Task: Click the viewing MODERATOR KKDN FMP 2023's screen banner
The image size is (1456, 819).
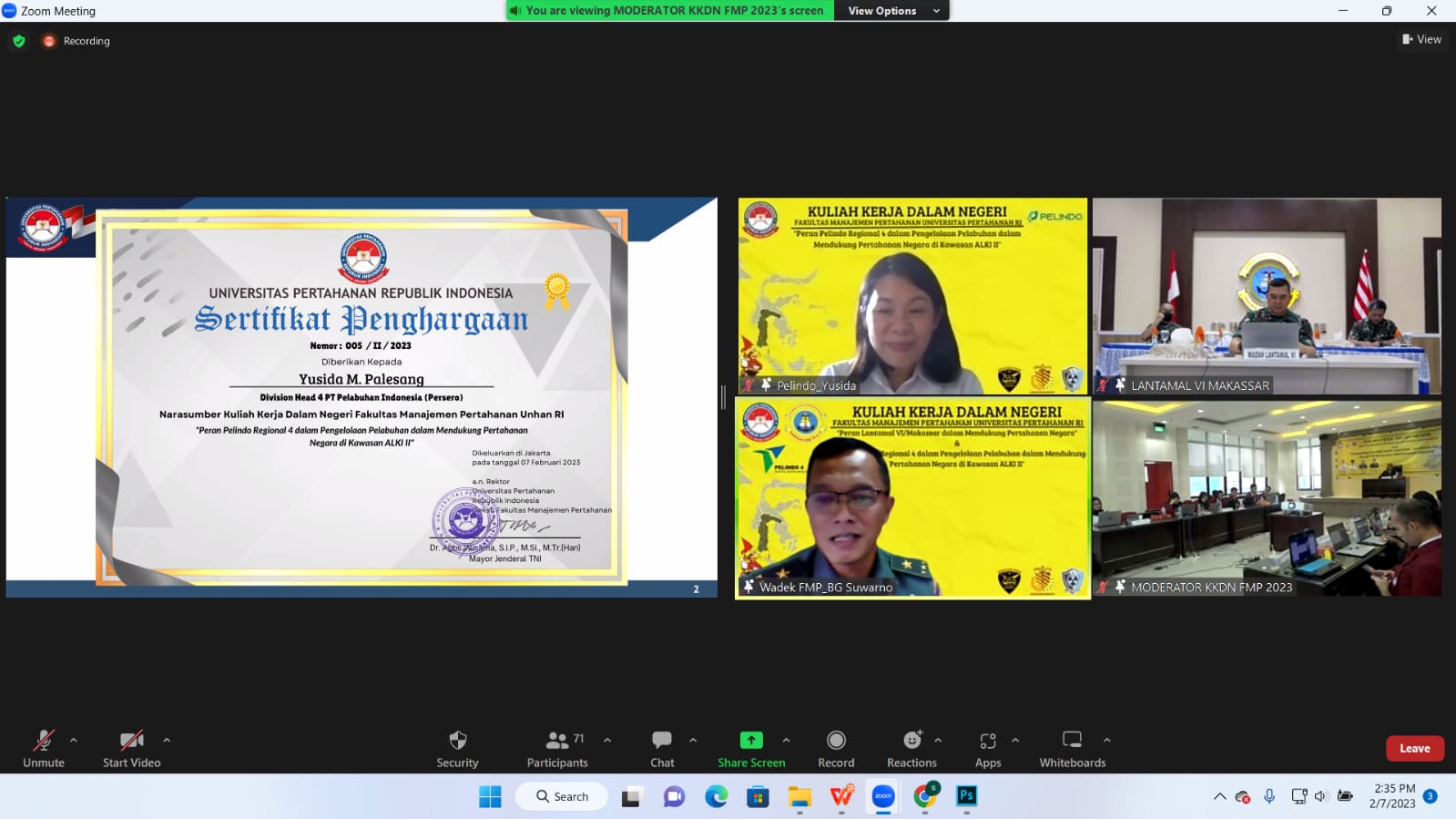Action: tap(669, 11)
